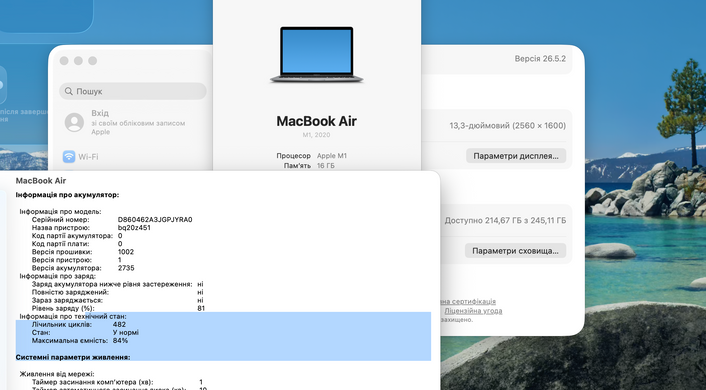Click Лічильник циклів value 482
This screenshot has height=390, width=706.
pos(119,324)
